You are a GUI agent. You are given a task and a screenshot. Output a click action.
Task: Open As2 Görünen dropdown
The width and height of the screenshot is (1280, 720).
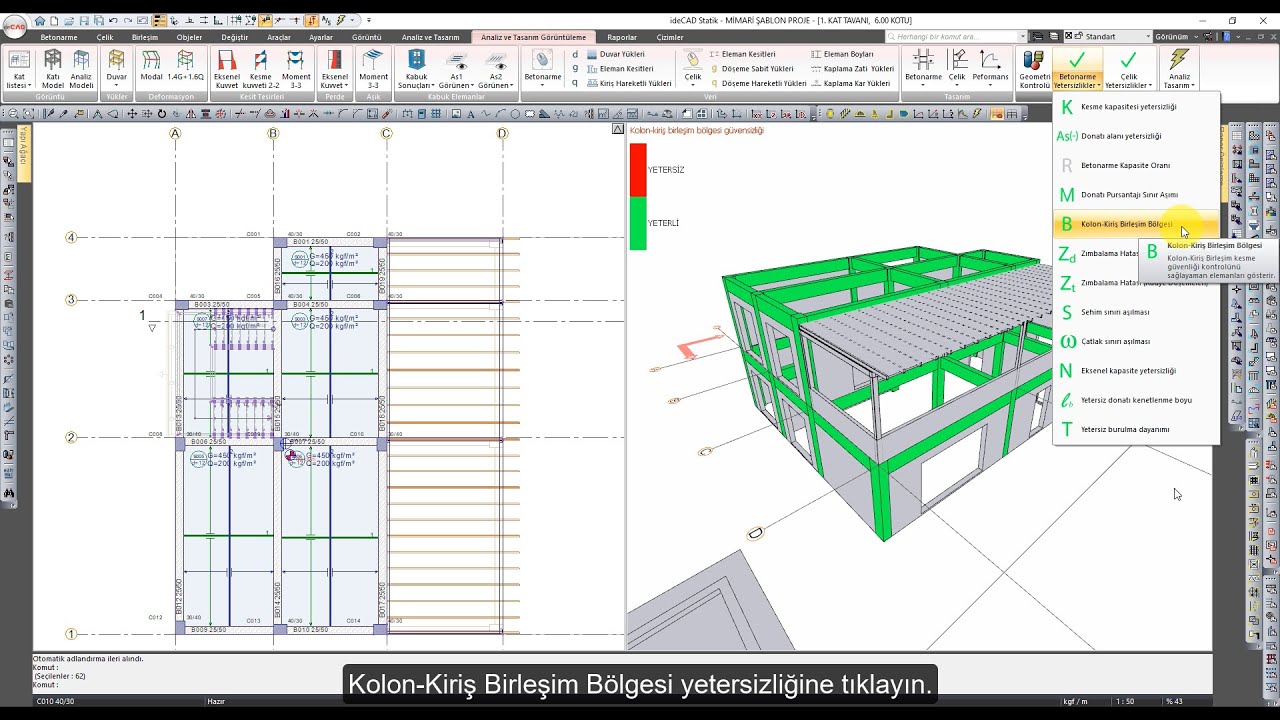pyautogui.click(x=496, y=69)
